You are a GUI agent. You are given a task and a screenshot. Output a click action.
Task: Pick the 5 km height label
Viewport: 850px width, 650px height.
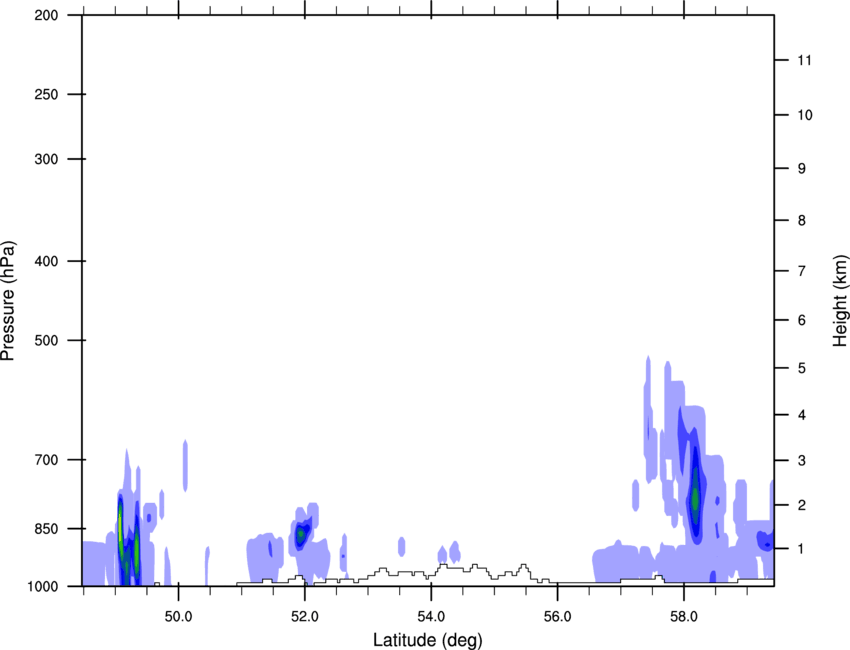click(x=802, y=368)
